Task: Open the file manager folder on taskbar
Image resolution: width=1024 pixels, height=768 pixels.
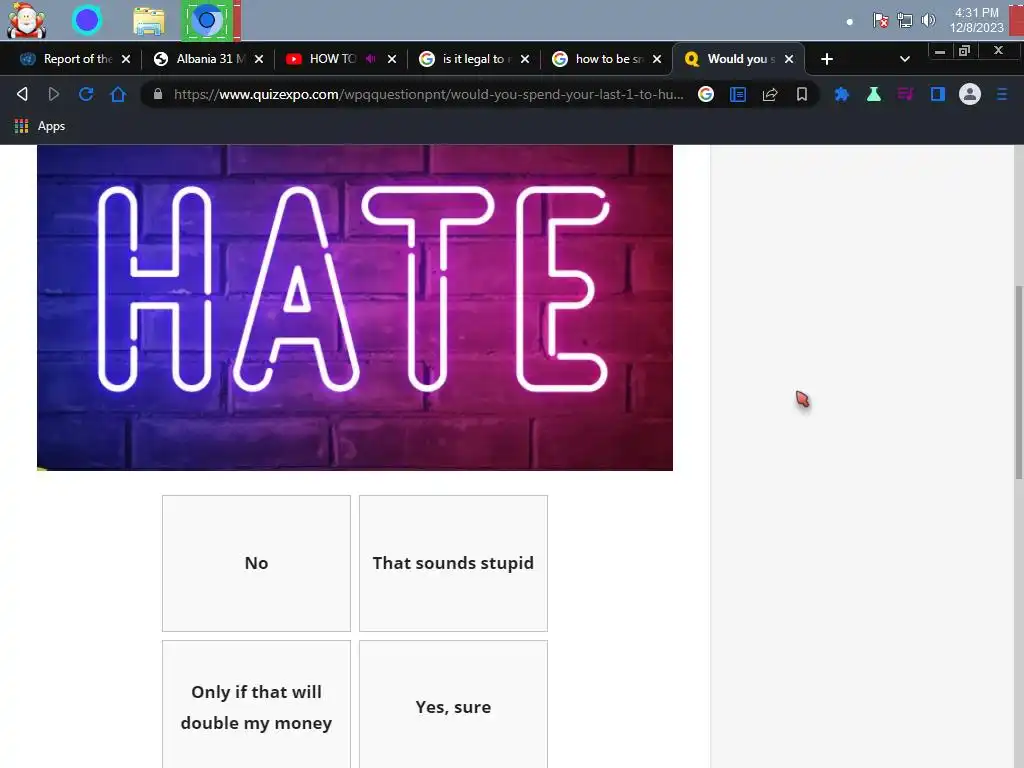Action: (x=149, y=21)
